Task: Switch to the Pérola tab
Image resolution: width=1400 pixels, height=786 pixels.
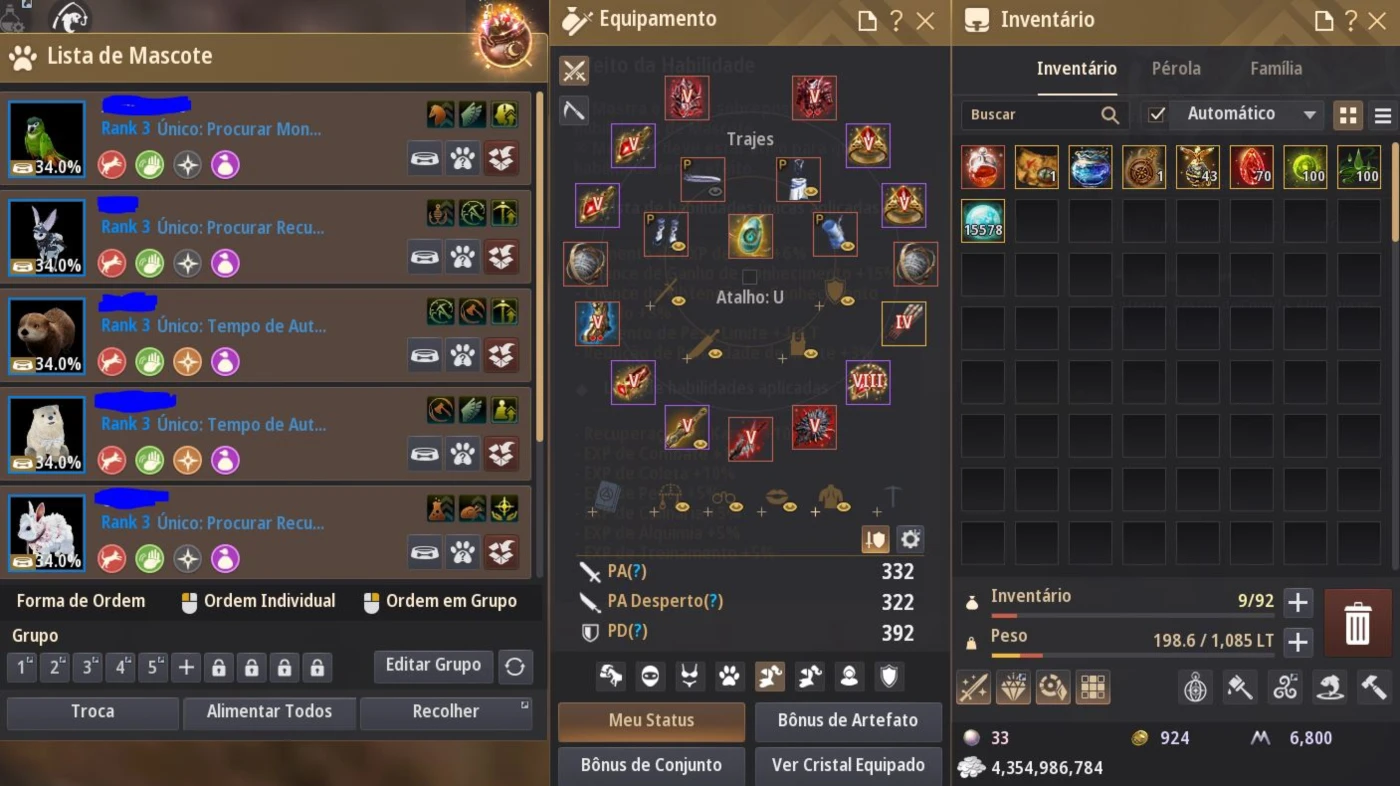Action: click(1176, 69)
